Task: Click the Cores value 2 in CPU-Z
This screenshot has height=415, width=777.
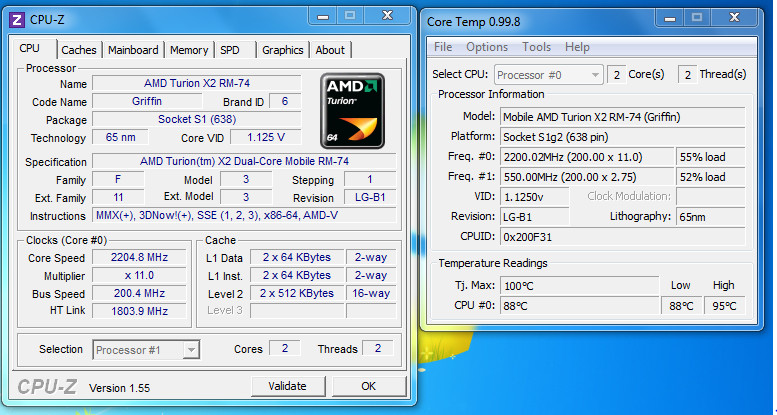Action: tap(285, 348)
